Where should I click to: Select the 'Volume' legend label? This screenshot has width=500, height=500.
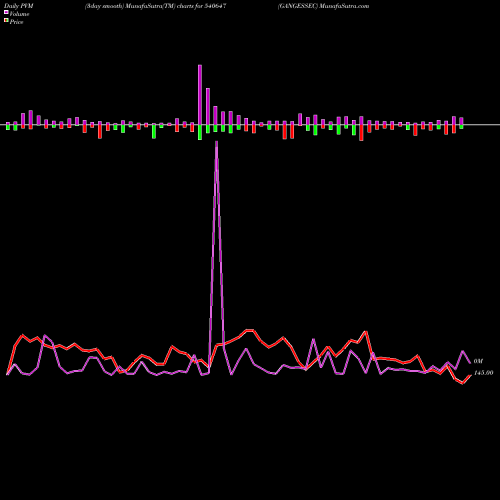(19, 14)
